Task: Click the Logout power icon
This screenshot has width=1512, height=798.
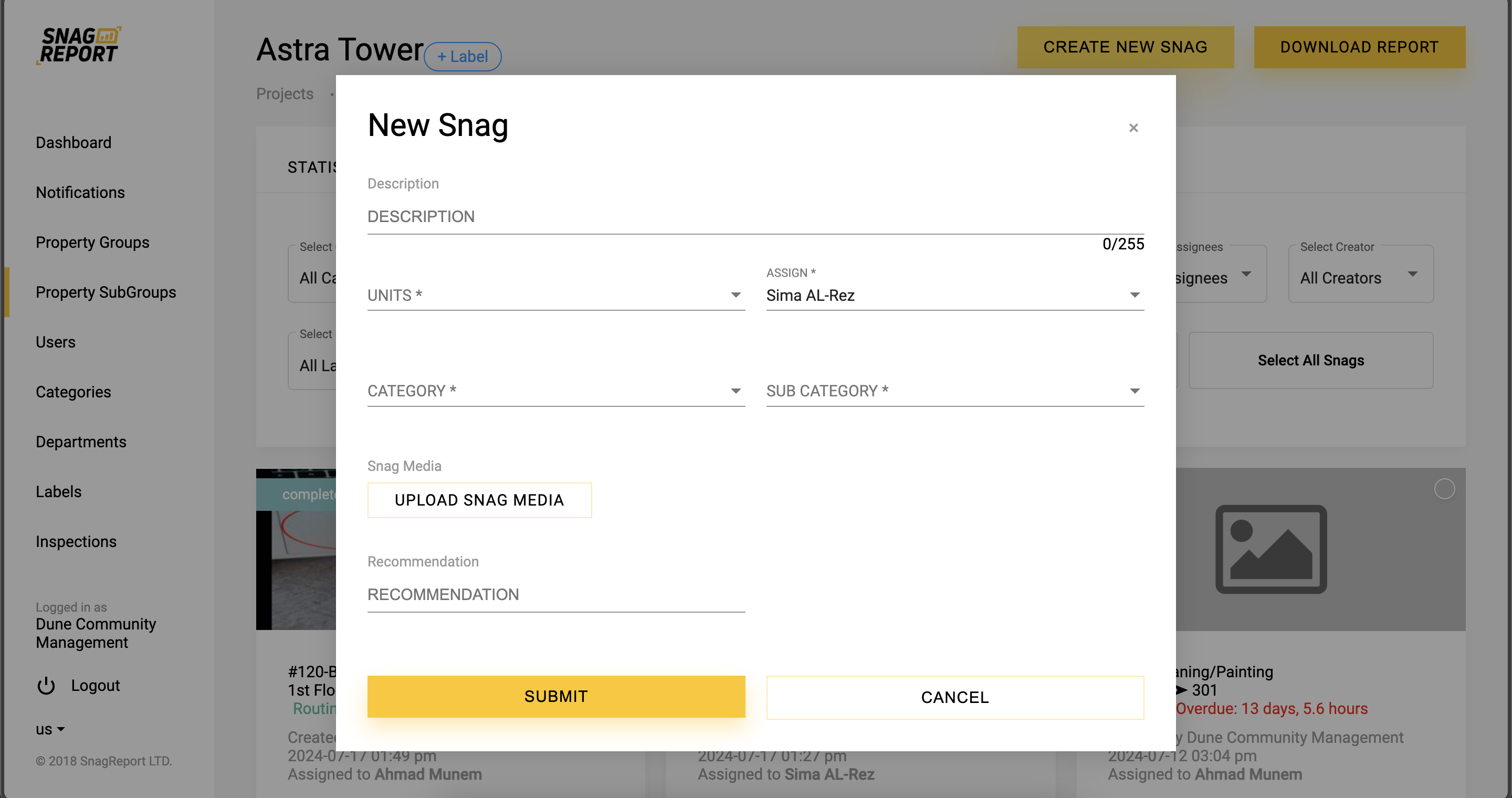Action: pyautogui.click(x=46, y=685)
